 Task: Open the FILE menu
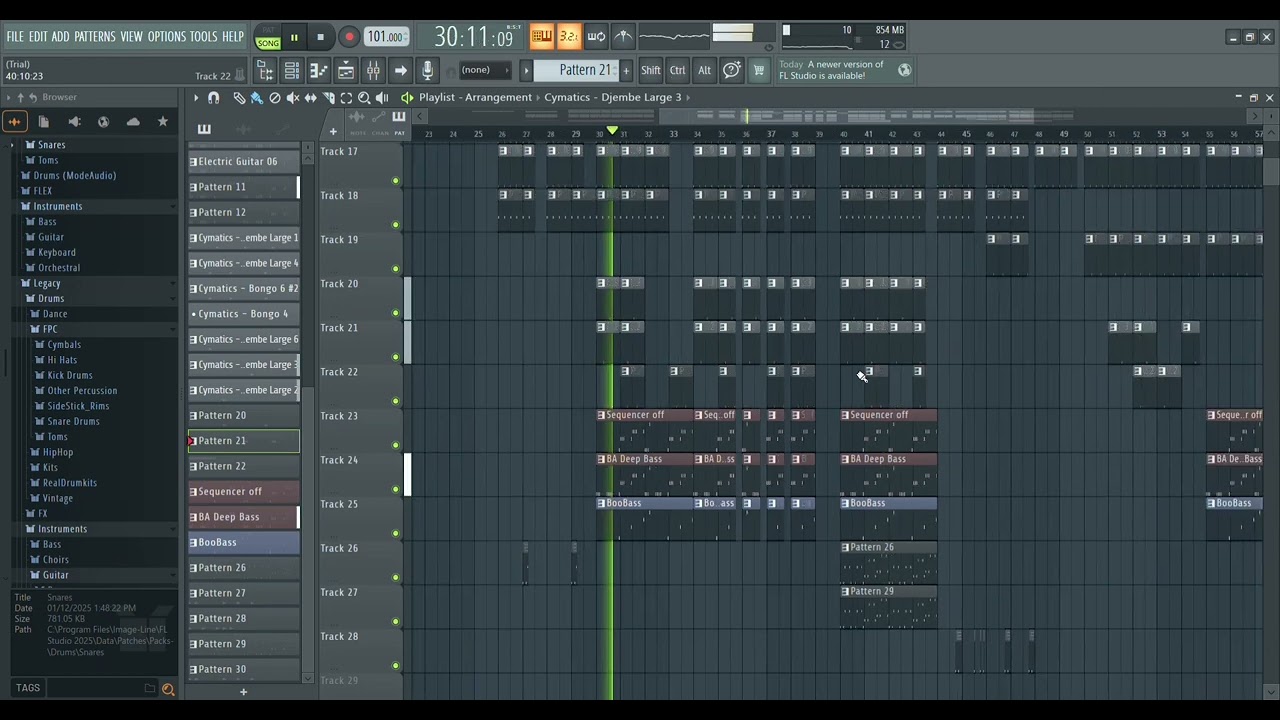(15, 37)
